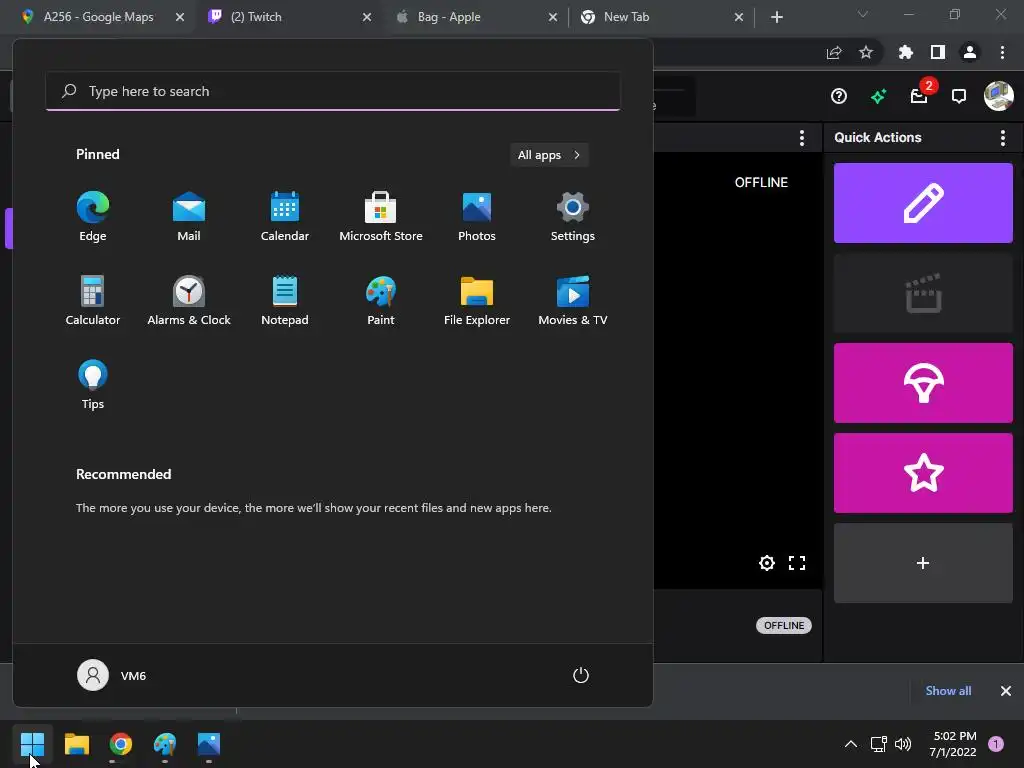The height and width of the screenshot is (768, 1024).
Task: Open notification center badge on taskbar
Action: tap(996, 744)
